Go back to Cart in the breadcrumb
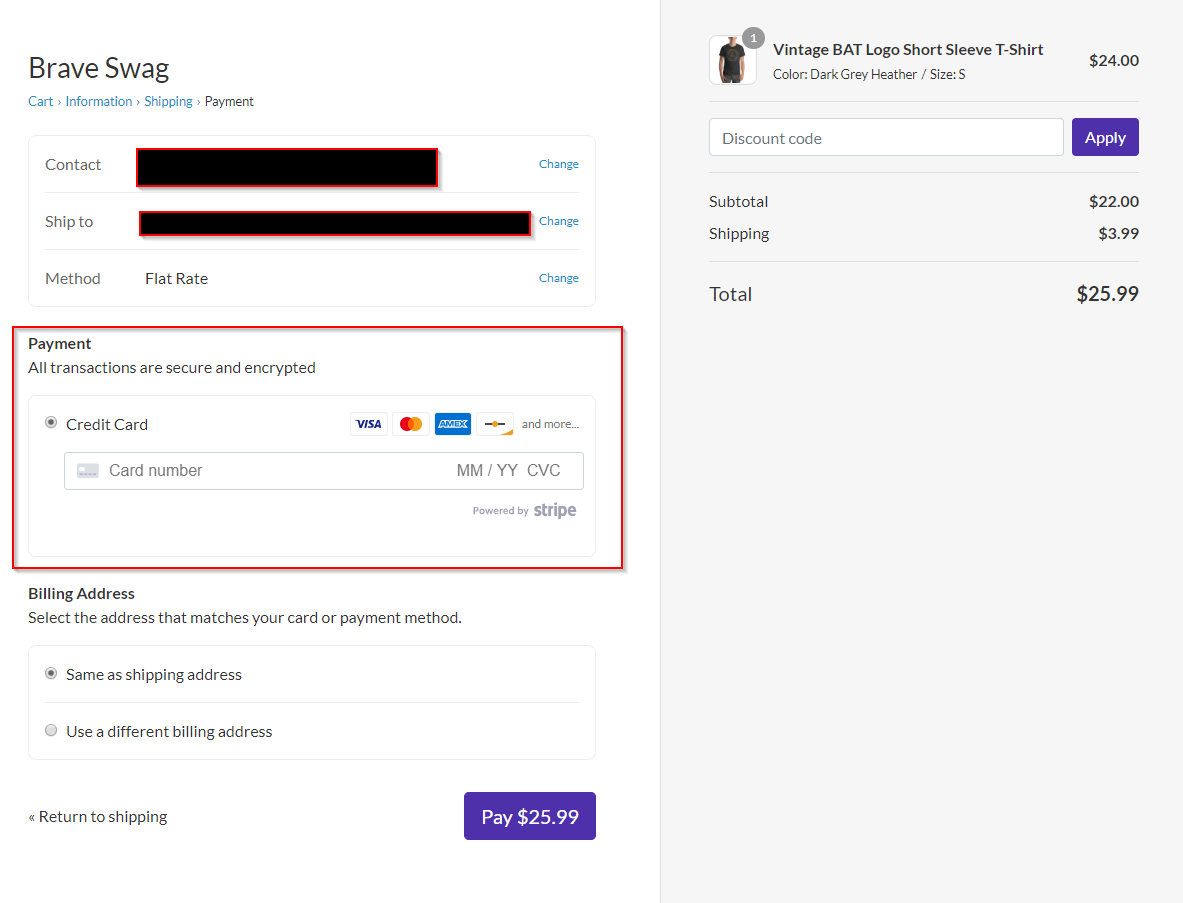 [40, 101]
